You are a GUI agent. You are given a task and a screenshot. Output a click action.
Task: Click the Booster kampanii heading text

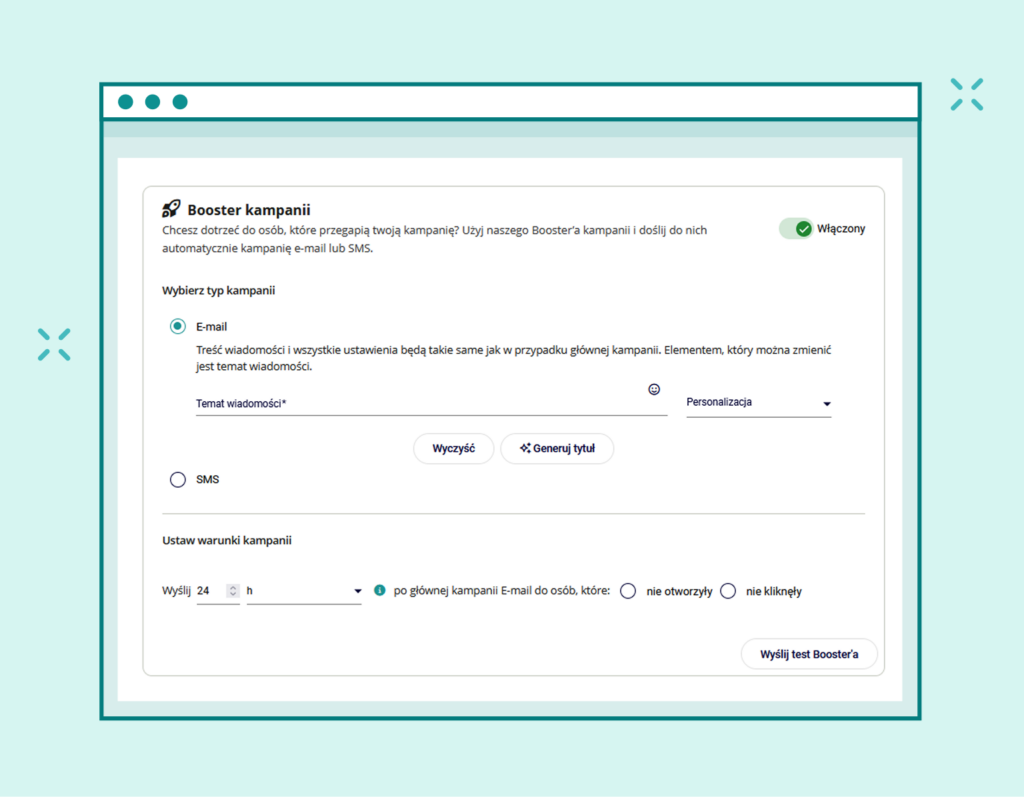(x=249, y=210)
